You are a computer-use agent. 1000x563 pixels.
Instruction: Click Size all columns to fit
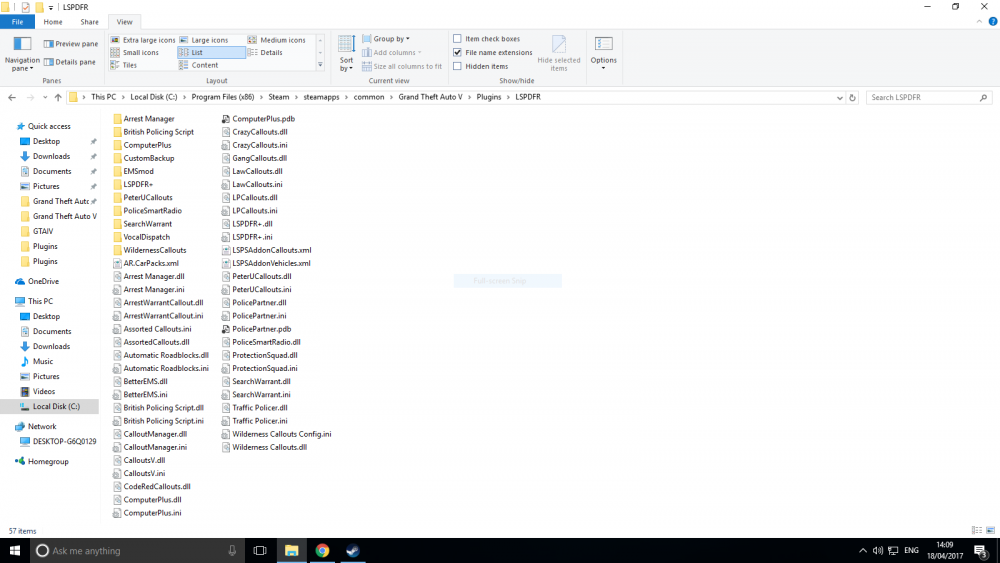coord(402,66)
